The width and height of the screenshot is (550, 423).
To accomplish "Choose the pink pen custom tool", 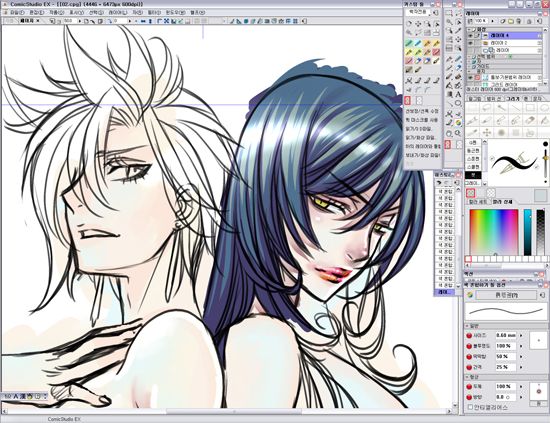I will [x=409, y=61].
